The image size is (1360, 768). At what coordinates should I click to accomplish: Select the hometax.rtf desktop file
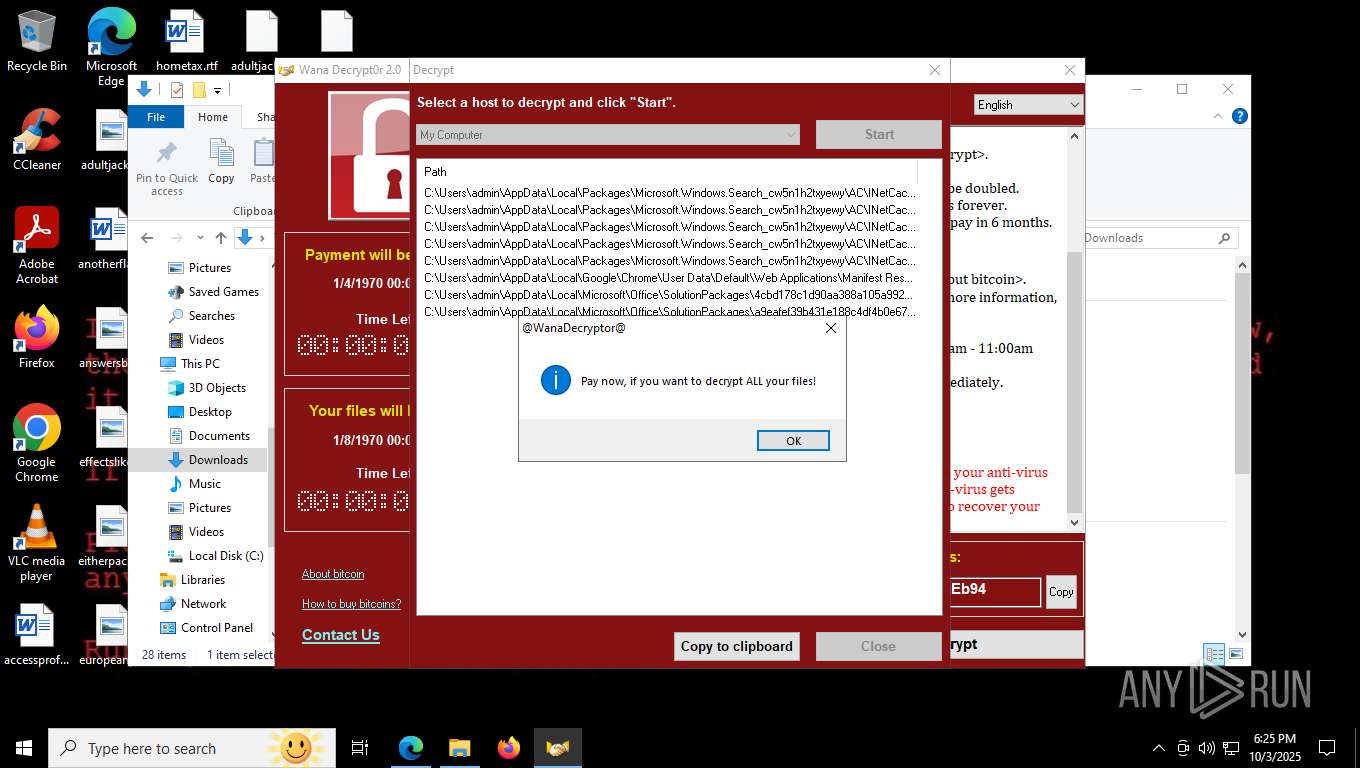click(x=186, y=42)
